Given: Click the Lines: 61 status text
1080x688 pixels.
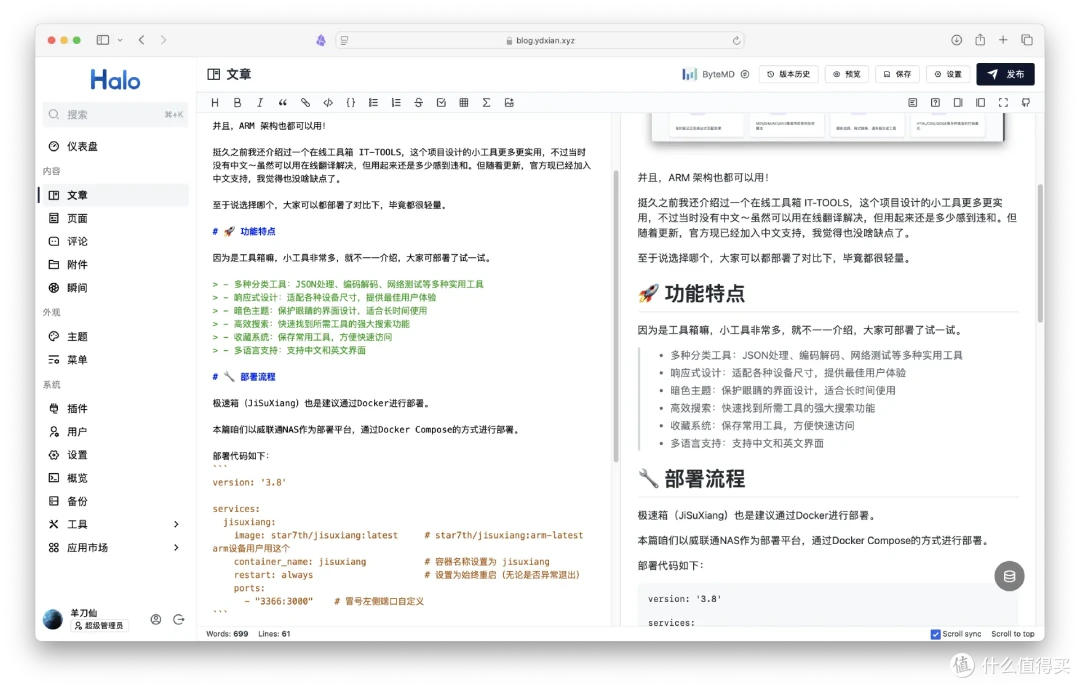Looking at the screenshot, I should click(274, 634).
